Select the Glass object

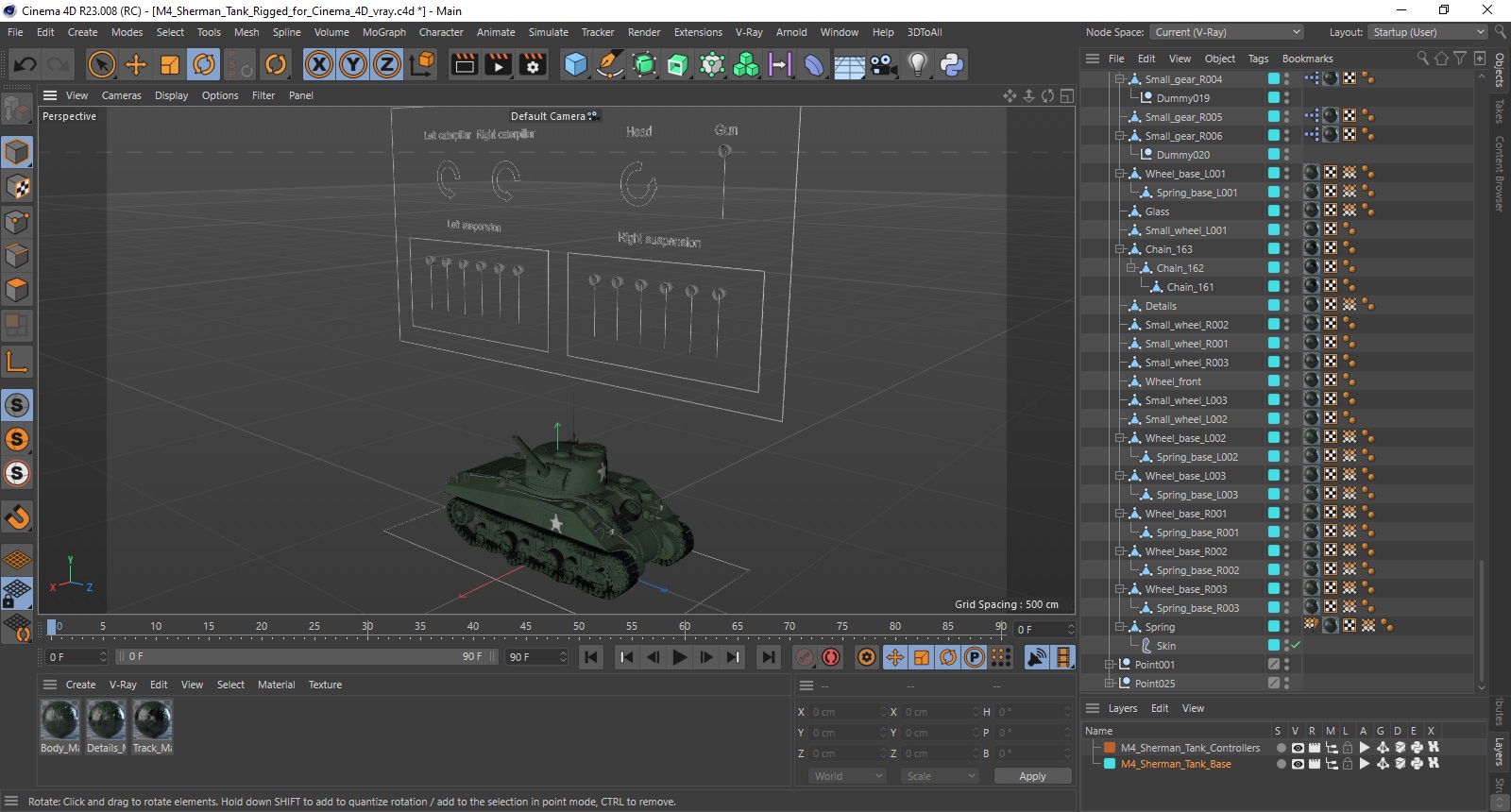tap(1157, 211)
